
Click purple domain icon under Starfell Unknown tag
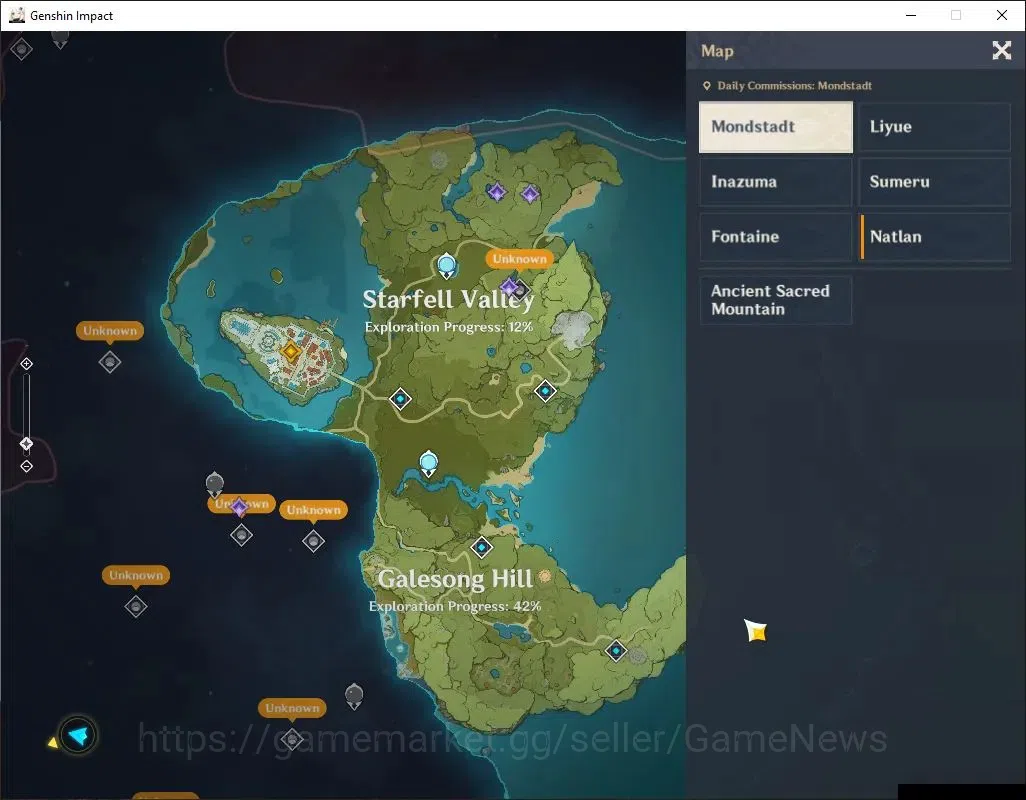[508, 287]
